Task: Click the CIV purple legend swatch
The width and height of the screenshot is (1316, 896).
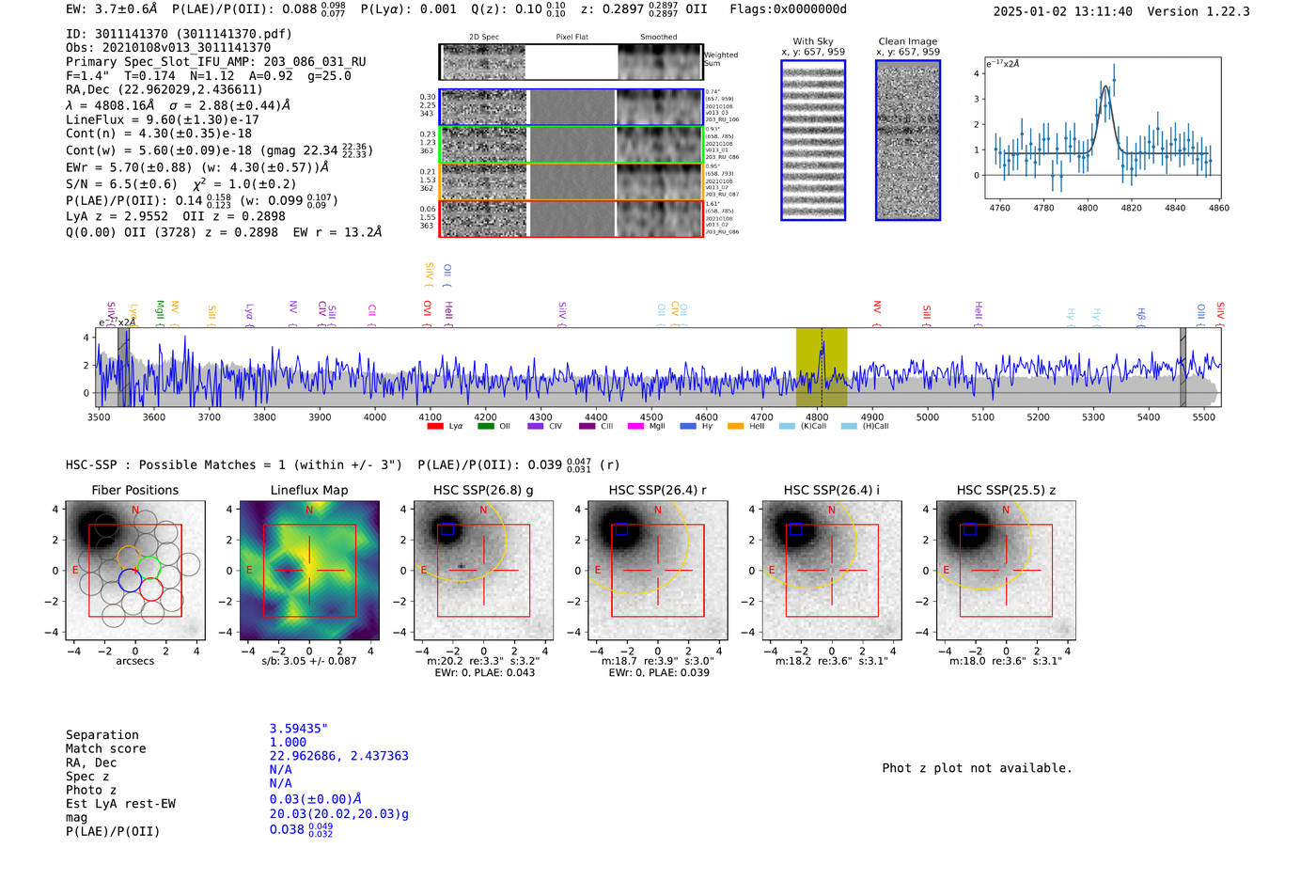Action: tap(536, 426)
